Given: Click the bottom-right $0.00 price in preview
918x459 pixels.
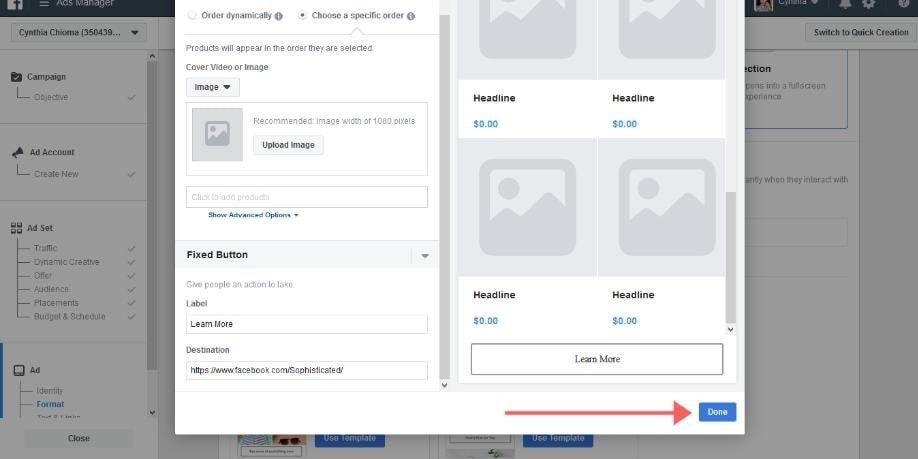Looking at the screenshot, I should coord(625,321).
